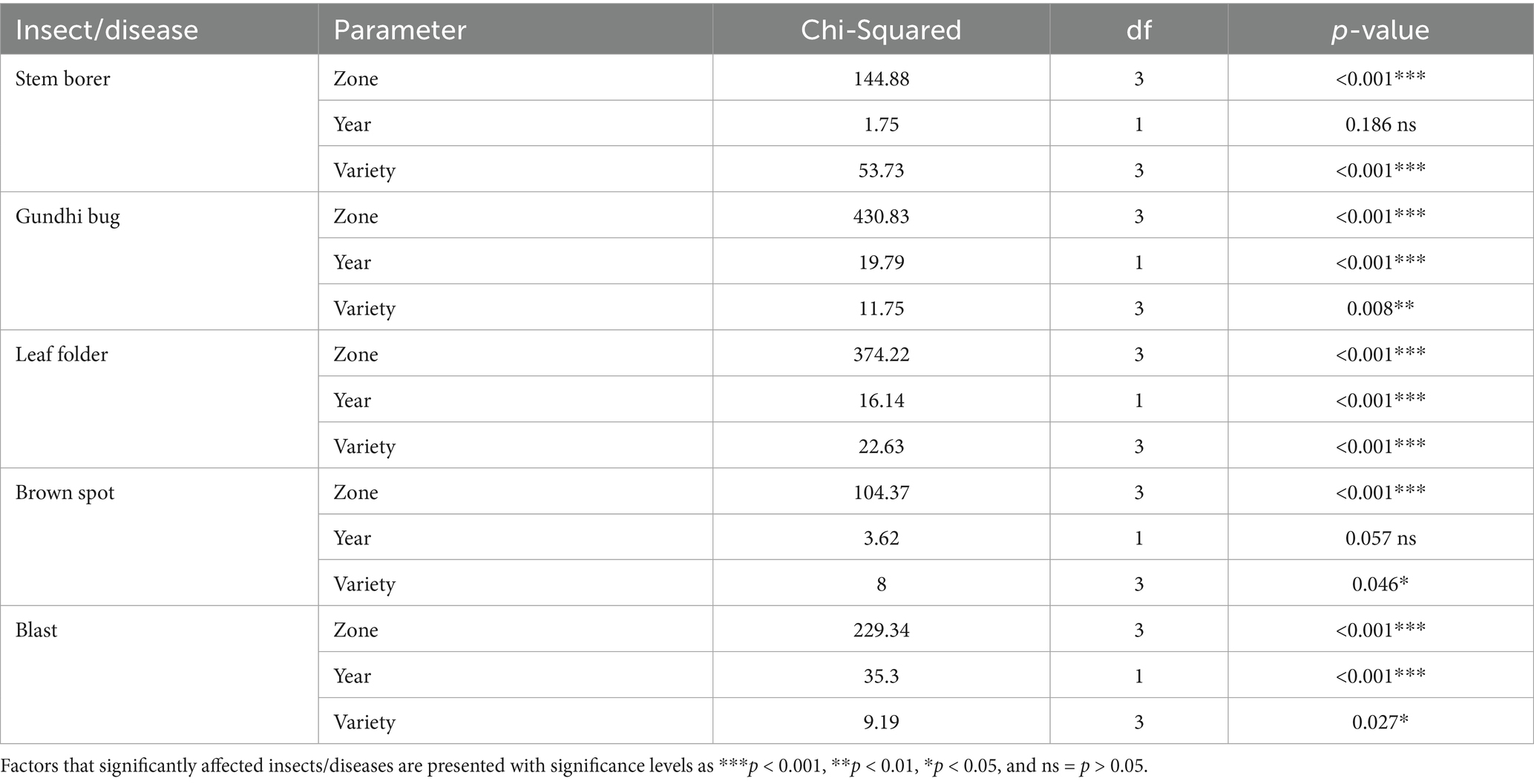Select the Leaf folder row label
1534x784 pixels.
(62, 355)
